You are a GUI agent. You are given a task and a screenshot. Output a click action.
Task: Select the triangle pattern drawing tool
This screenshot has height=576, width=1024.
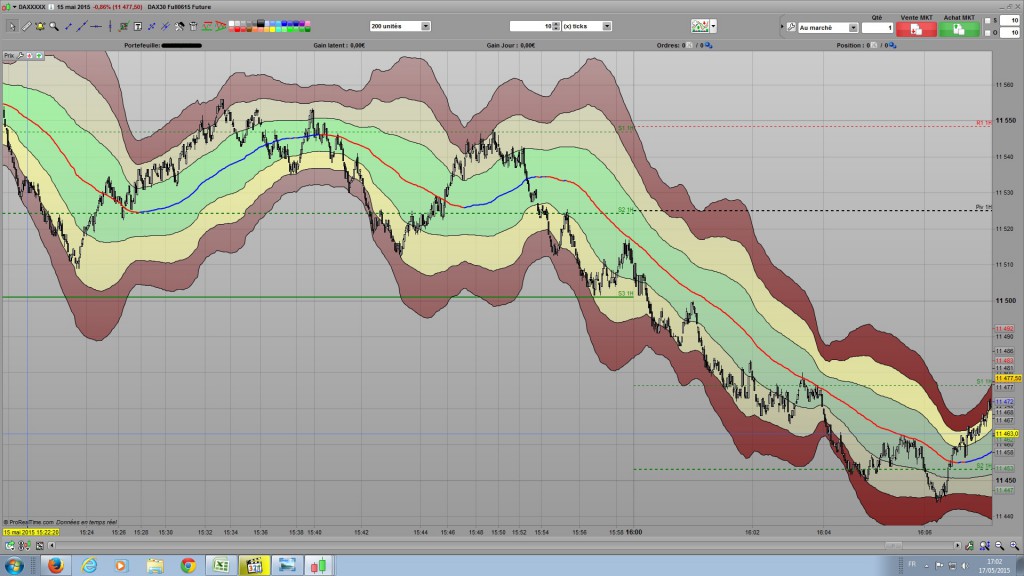pyautogui.click(x=221, y=26)
